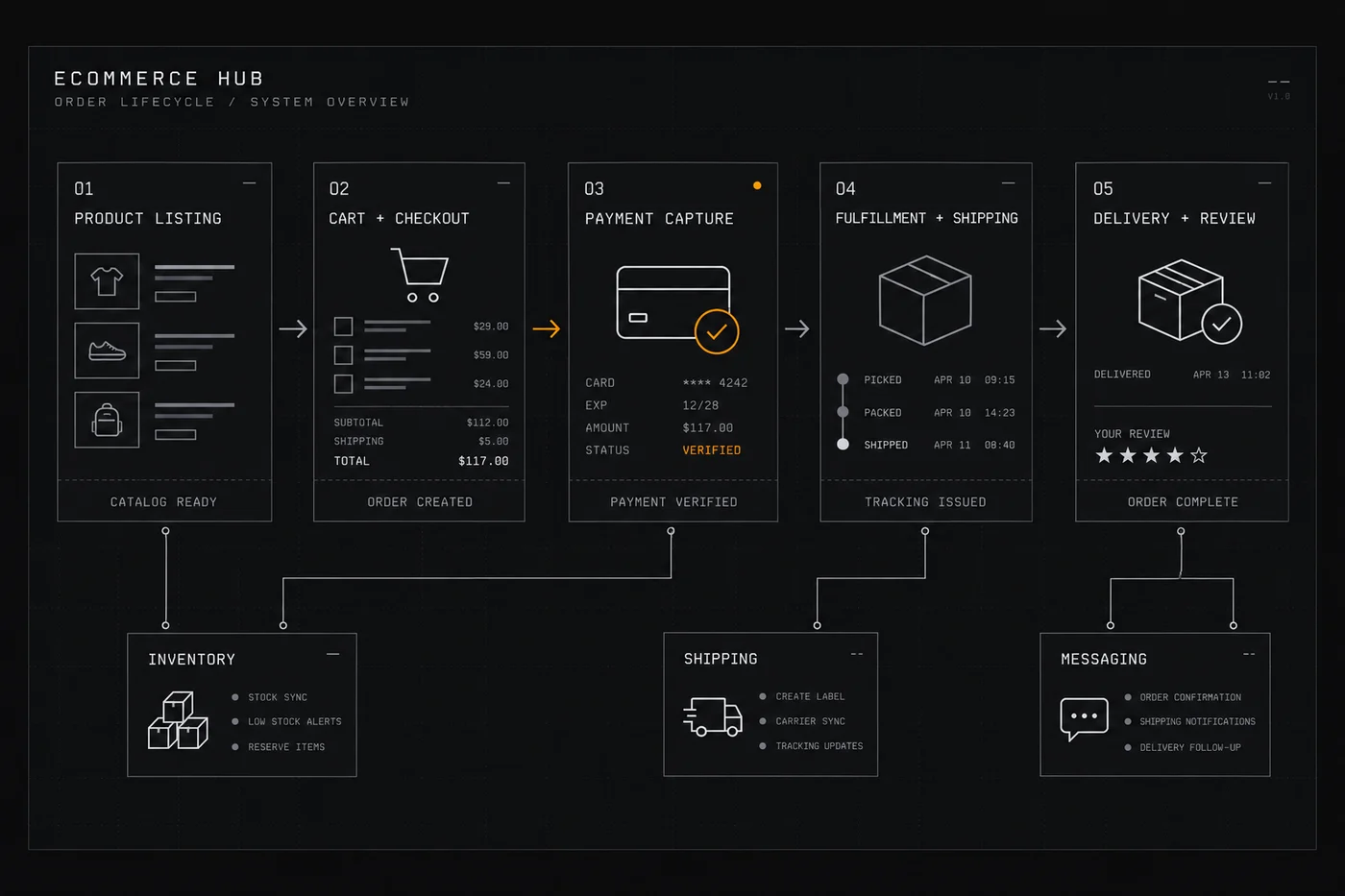Click the fulfillment package box icon

(x=925, y=300)
